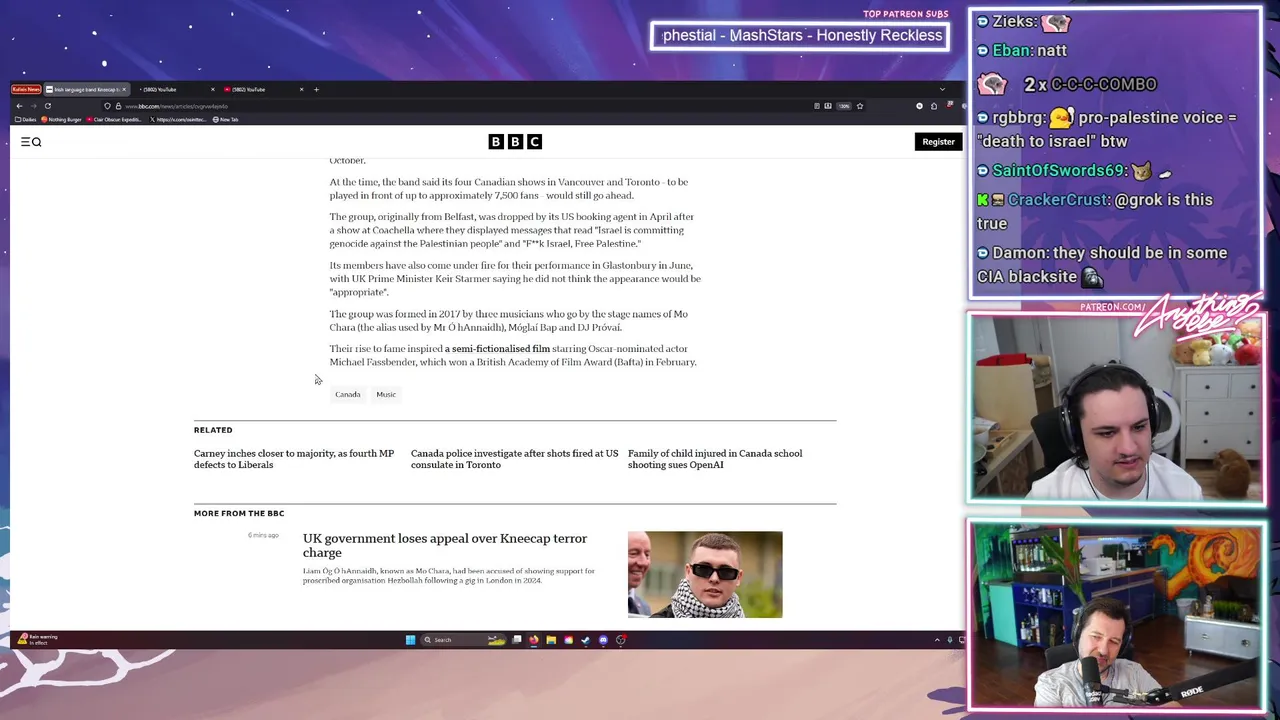Open Family of child sues OpenAI story

point(715,459)
